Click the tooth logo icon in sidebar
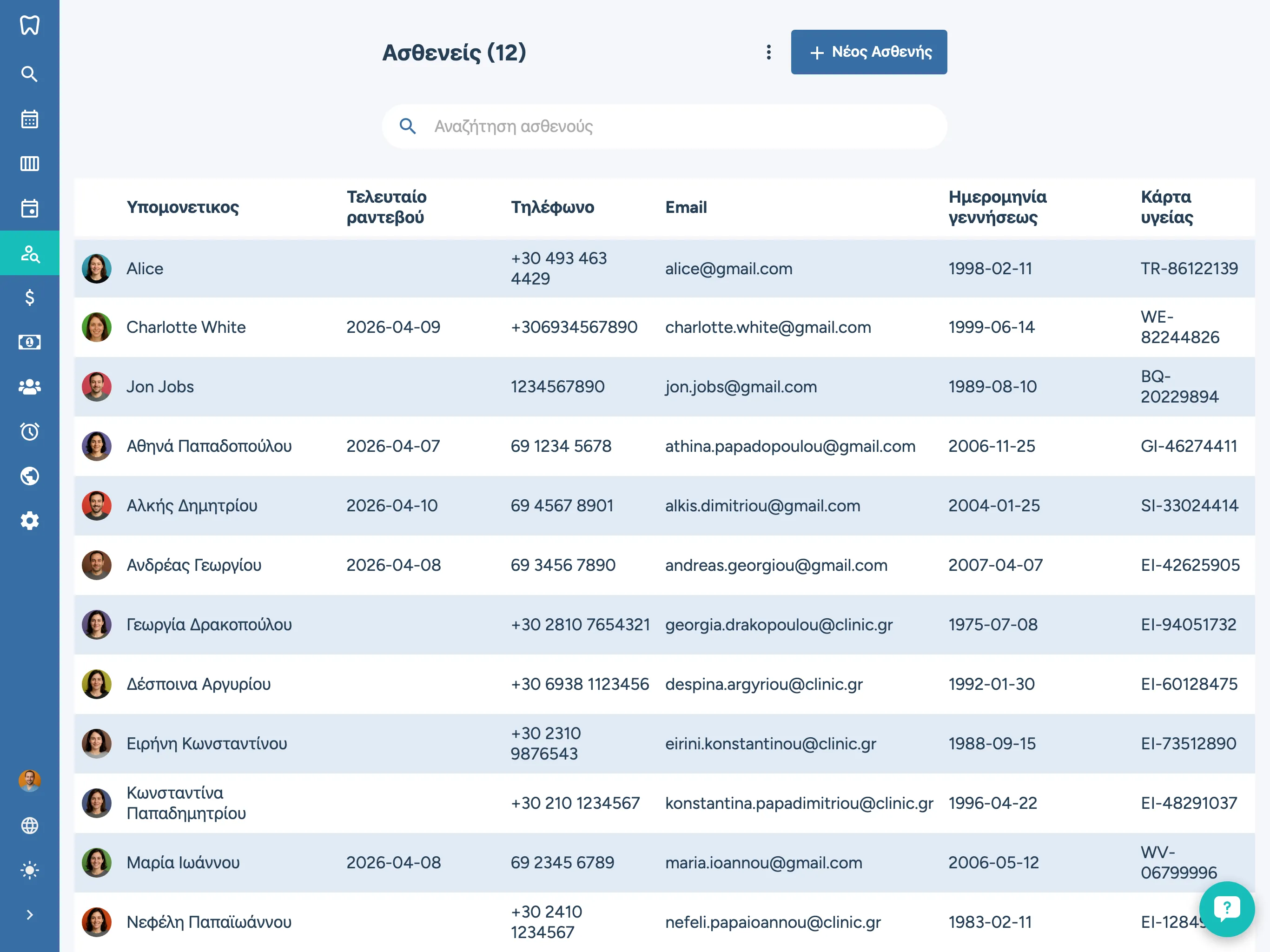1270x952 pixels. [x=29, y=25]
